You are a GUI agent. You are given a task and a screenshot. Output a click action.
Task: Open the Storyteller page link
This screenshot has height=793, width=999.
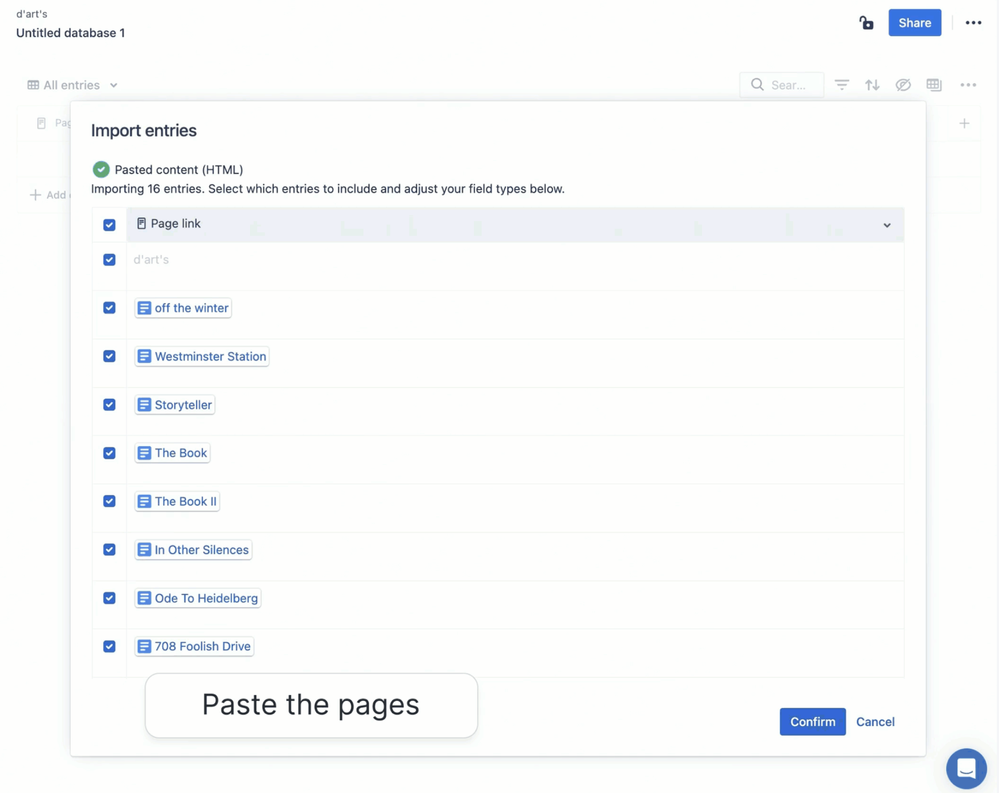point(175,405)
